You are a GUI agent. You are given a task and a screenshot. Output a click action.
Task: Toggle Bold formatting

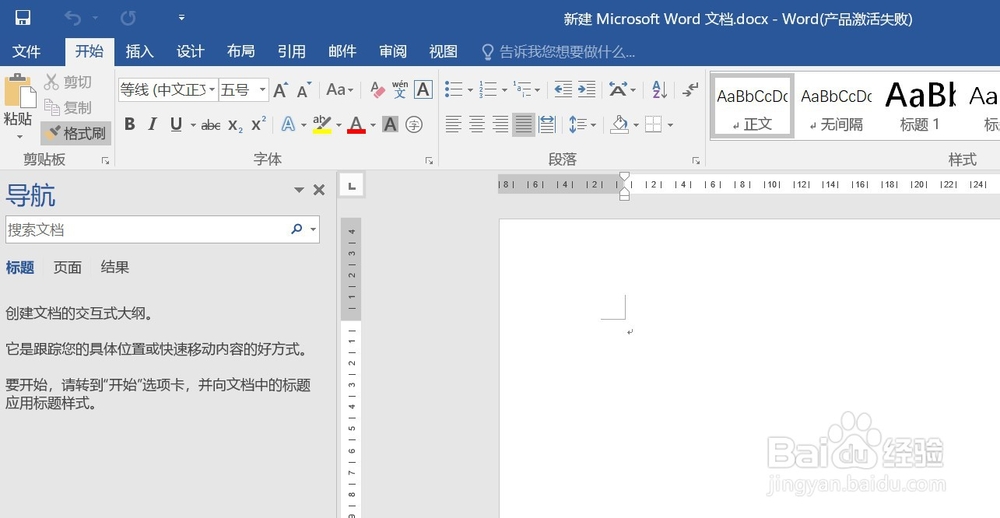coord(129,124)
